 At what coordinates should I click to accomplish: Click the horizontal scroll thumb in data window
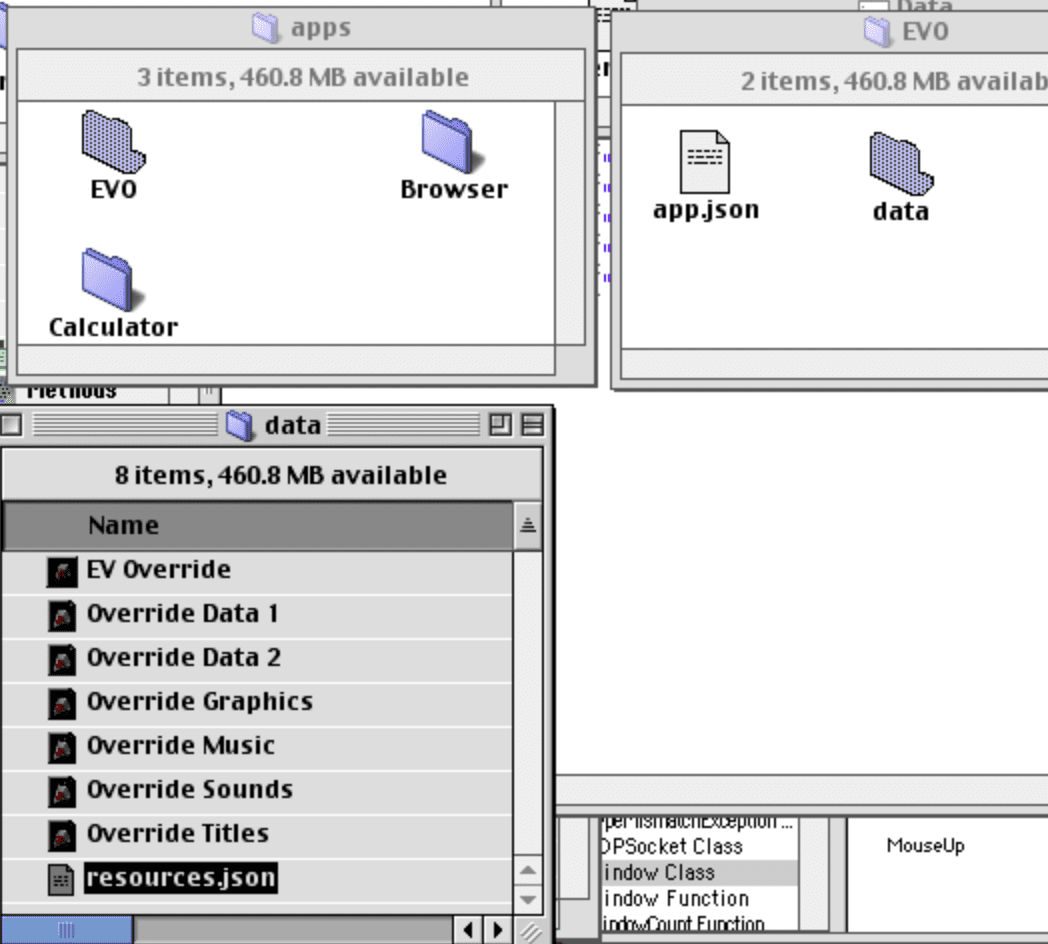(66, 930)
